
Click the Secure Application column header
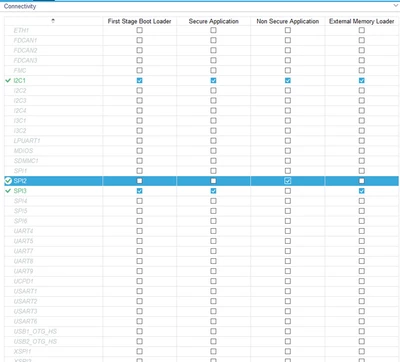213,21
